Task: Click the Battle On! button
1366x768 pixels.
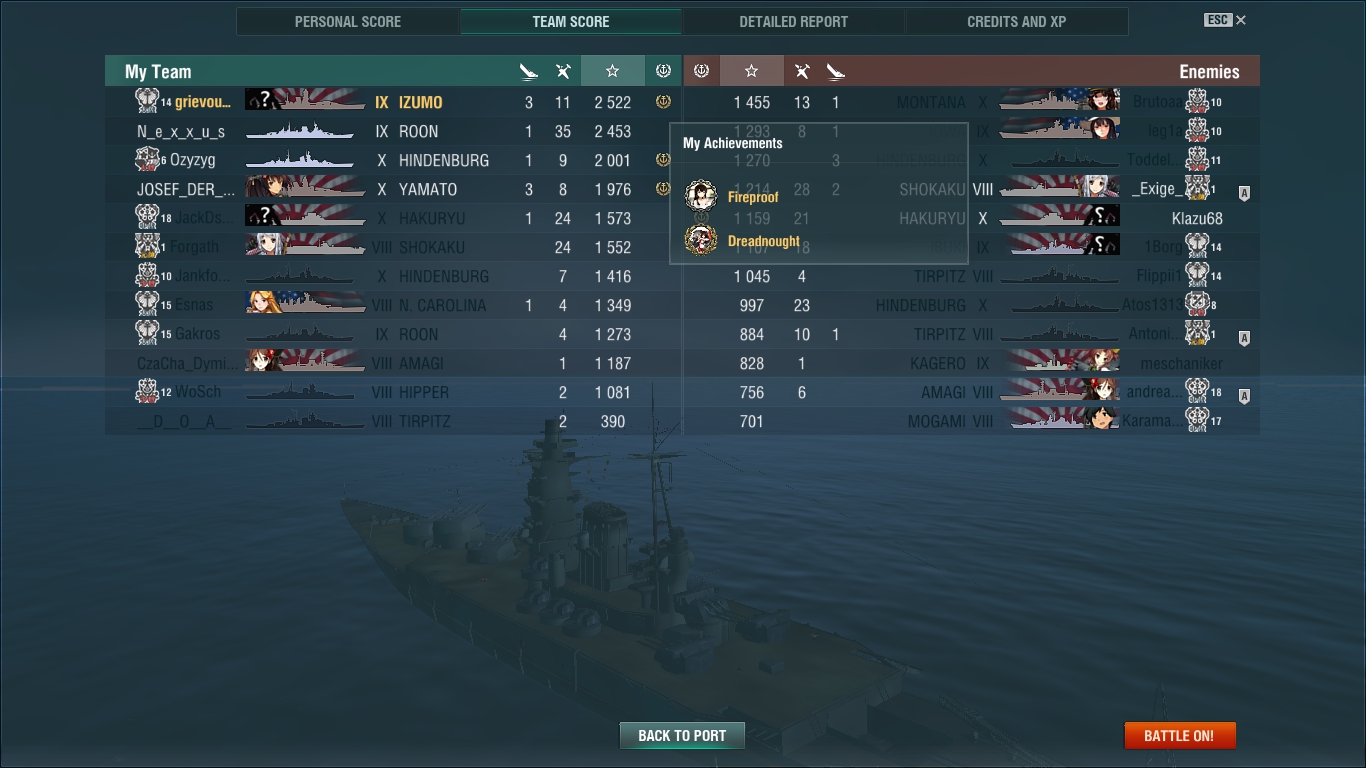Action: pos(1180,735)
